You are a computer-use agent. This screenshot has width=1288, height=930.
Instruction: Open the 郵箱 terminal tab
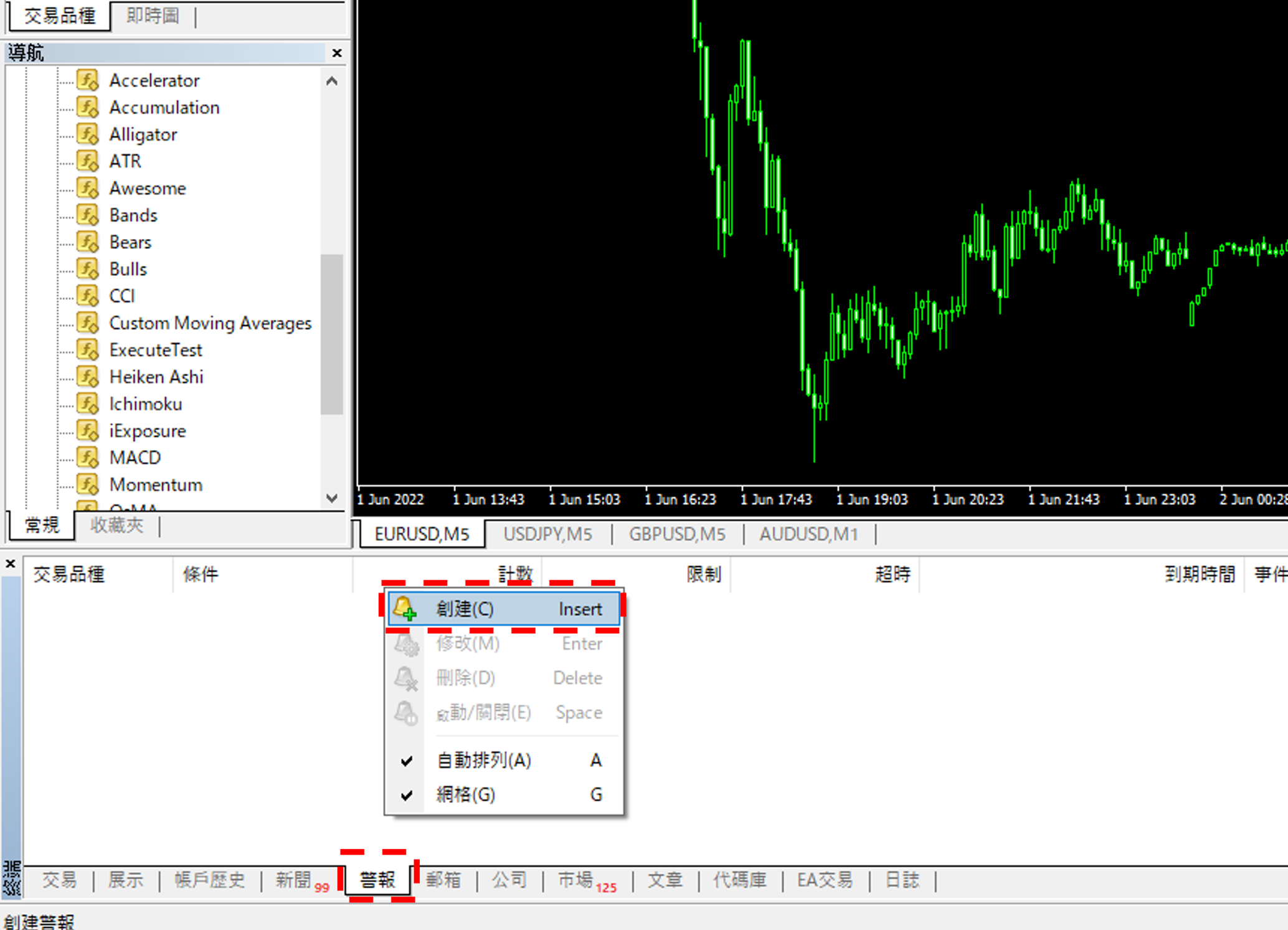pyautogui.click(x=443, y=880)
